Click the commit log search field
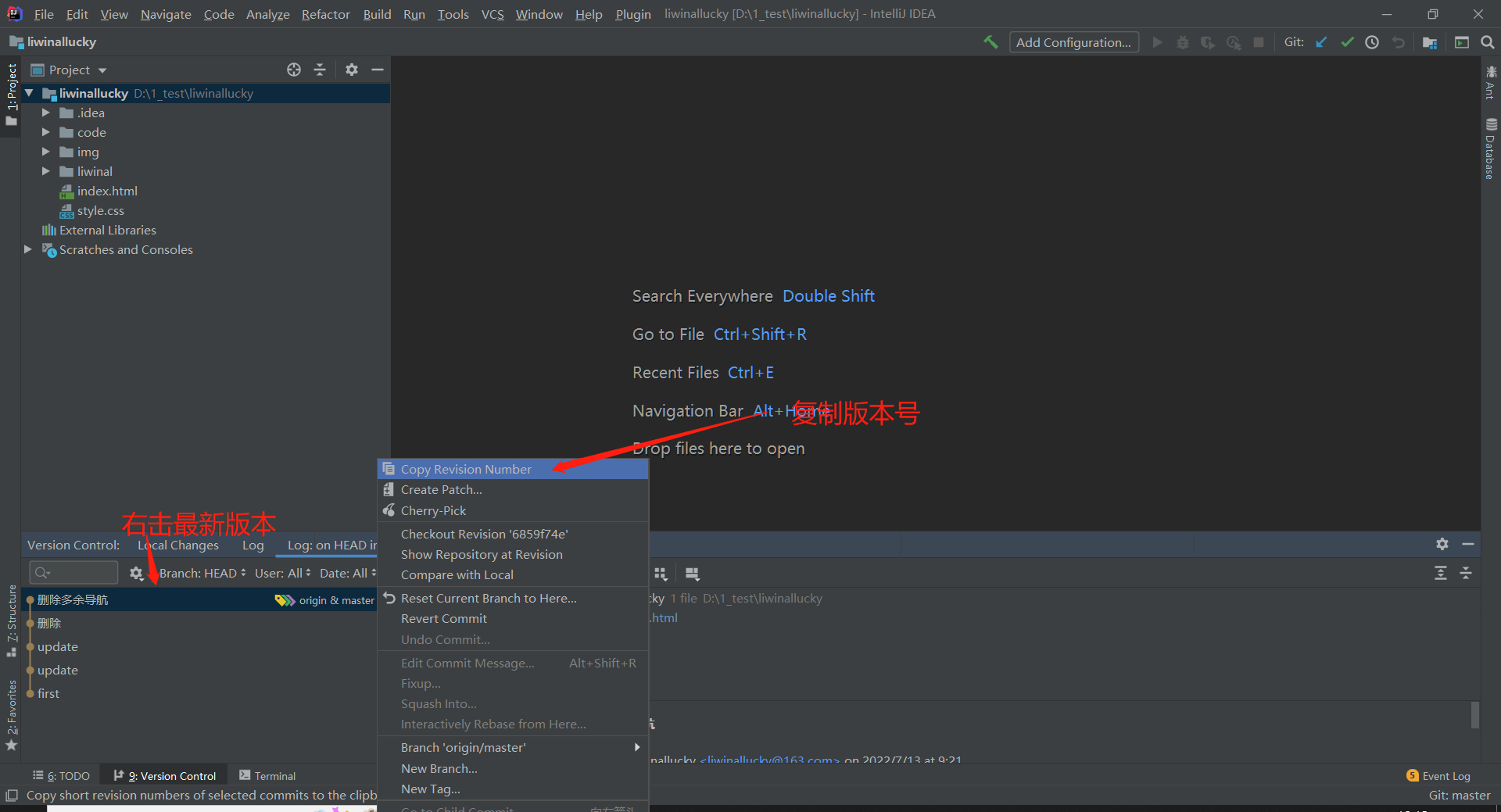 click(73, 573)
